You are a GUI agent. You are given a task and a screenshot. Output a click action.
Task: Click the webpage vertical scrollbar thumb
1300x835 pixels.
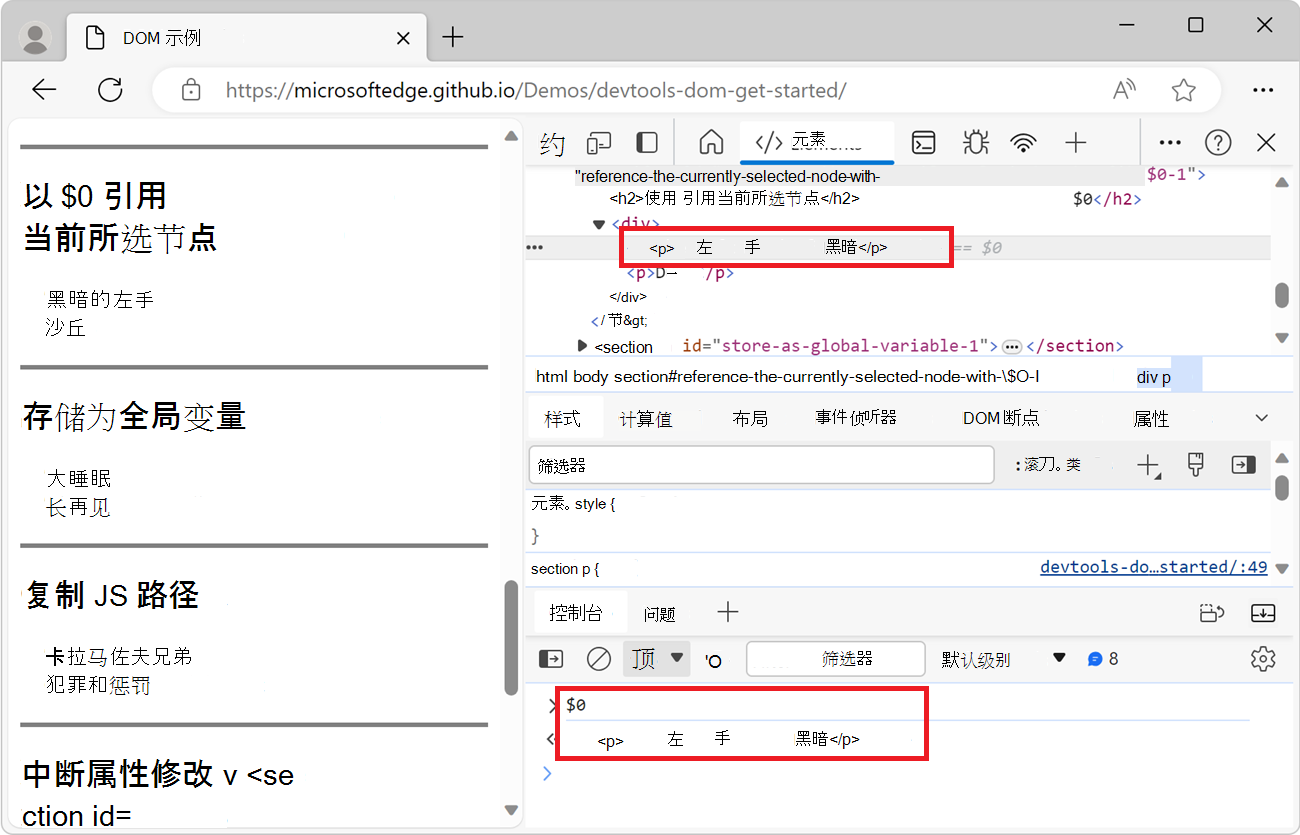point(511,637)
